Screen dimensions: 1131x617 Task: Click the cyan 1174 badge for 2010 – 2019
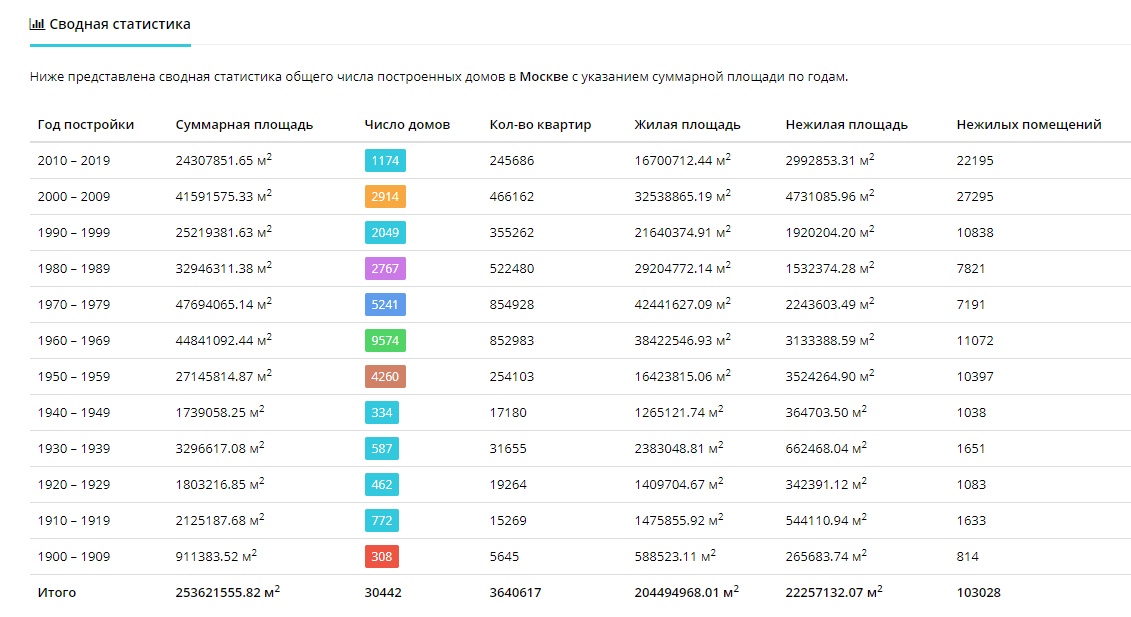point(385,160)
